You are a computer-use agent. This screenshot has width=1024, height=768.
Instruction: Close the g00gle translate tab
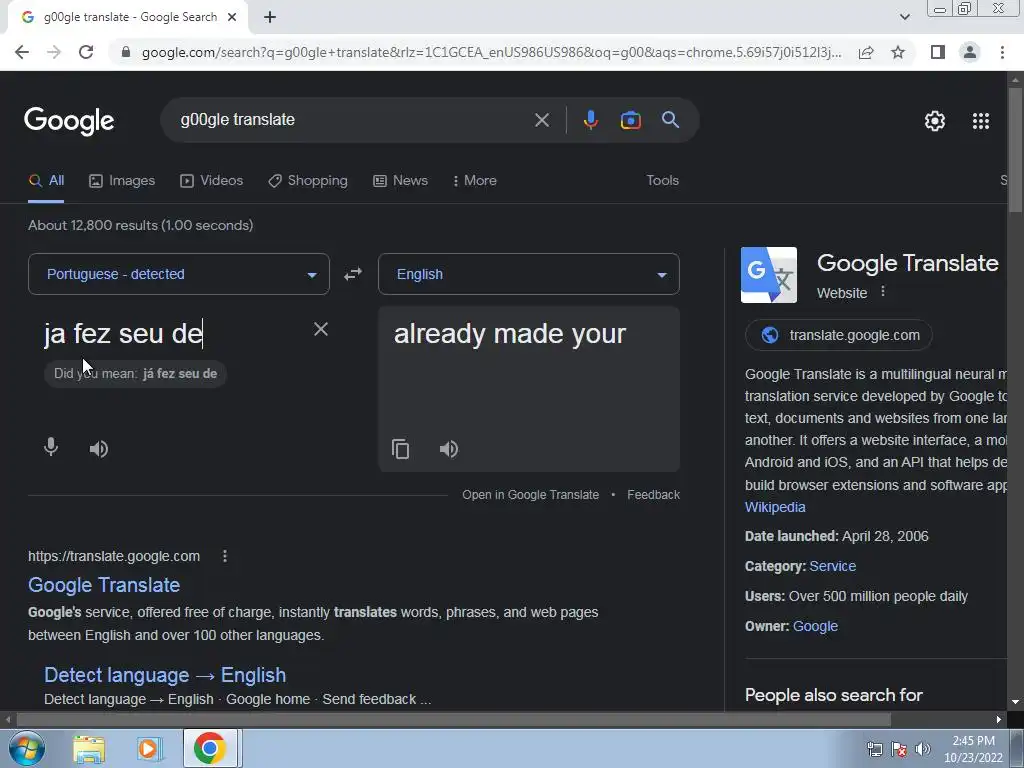click(232, 18)
